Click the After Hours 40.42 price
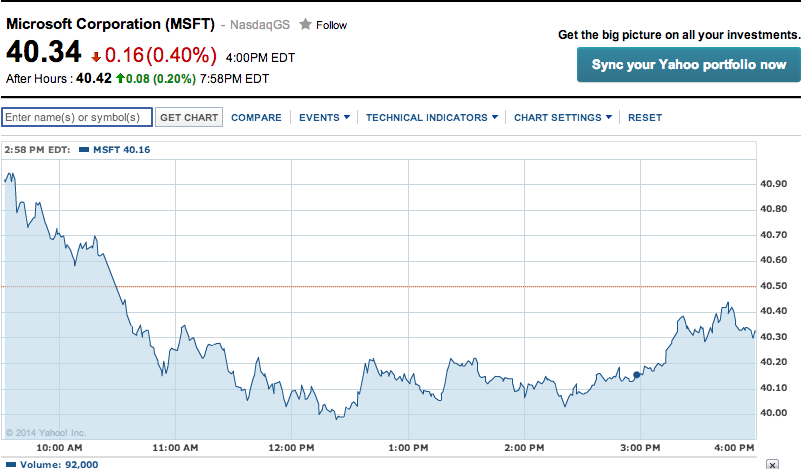 pyautogui.click(x=94, y=78)
